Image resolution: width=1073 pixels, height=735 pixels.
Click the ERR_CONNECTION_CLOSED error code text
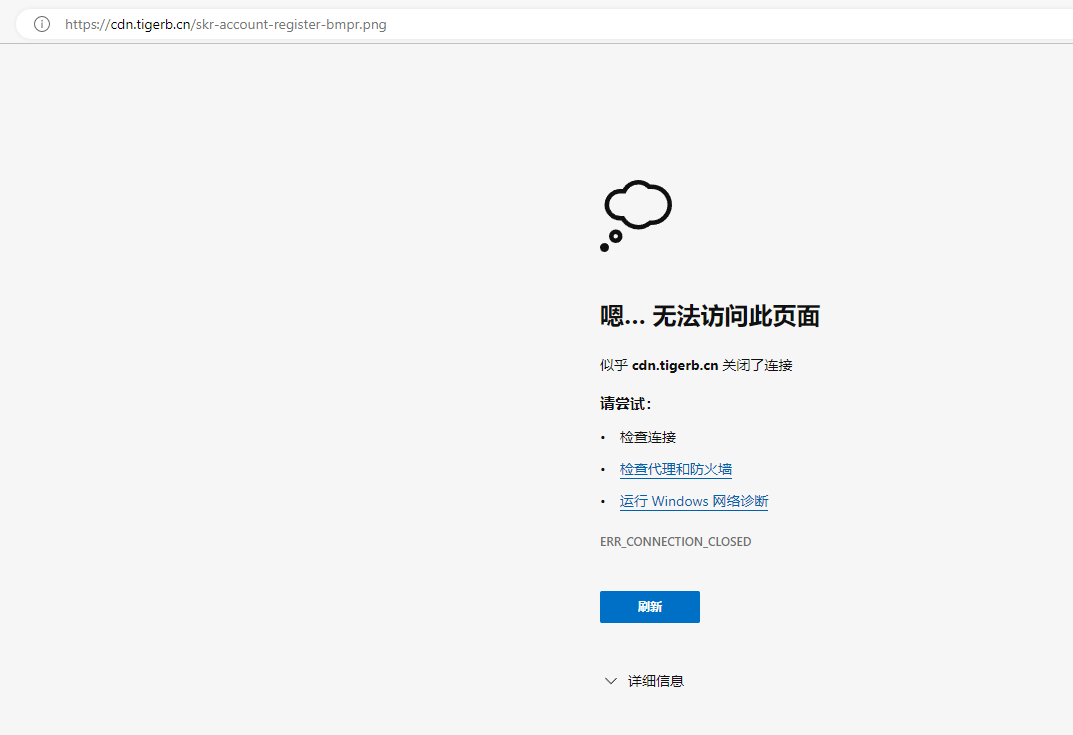point(675,541)
